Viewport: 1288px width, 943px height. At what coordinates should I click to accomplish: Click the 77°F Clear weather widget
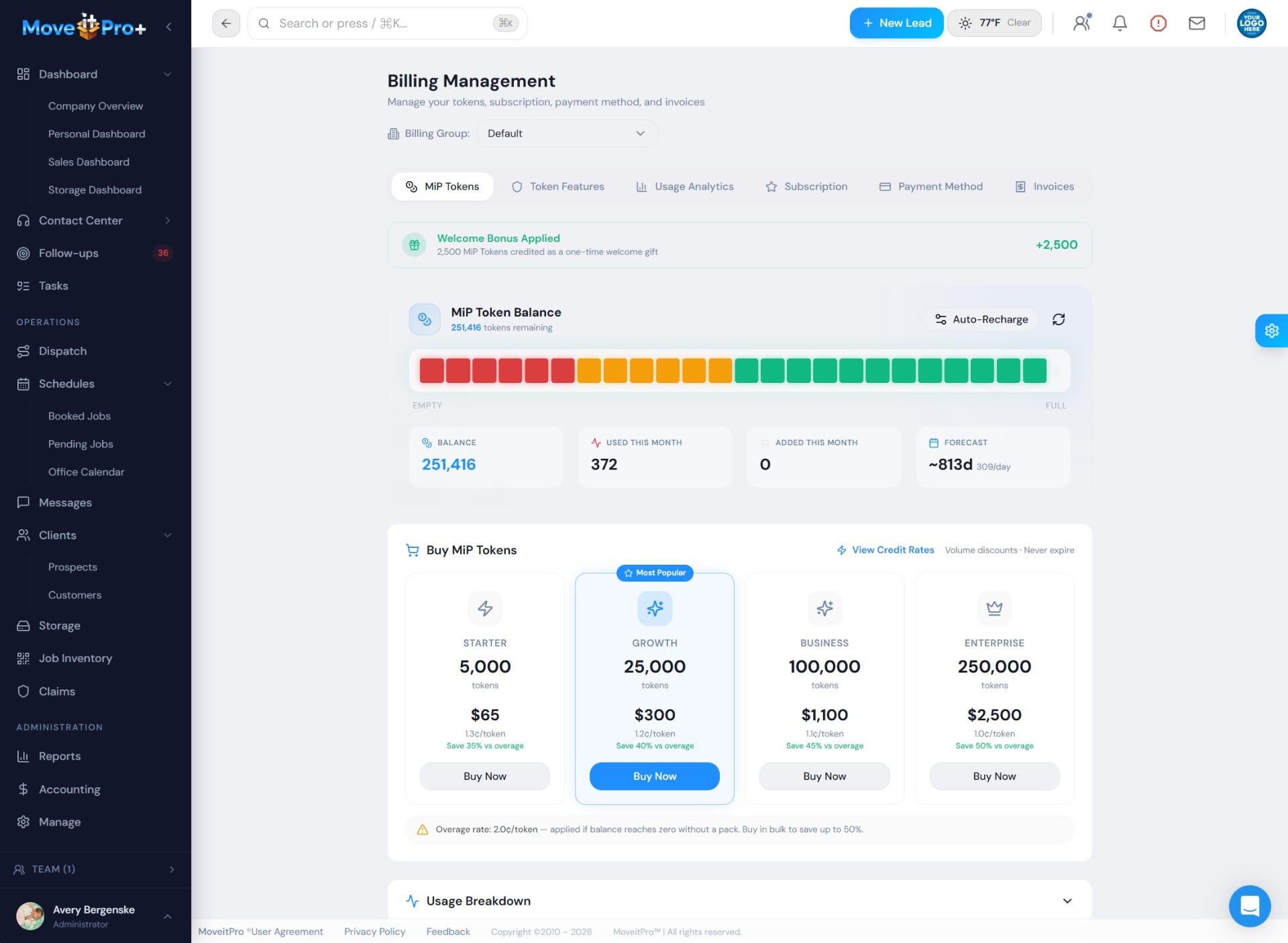994,23
